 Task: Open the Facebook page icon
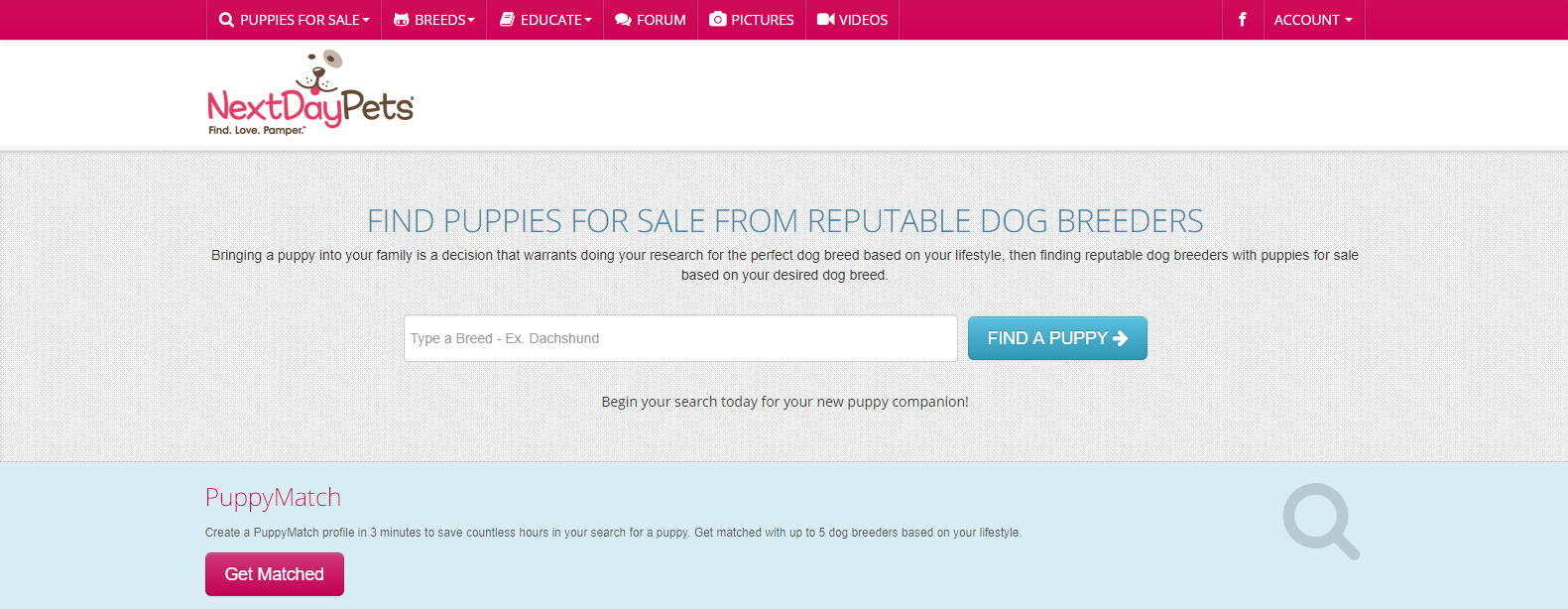[1243, 20]
